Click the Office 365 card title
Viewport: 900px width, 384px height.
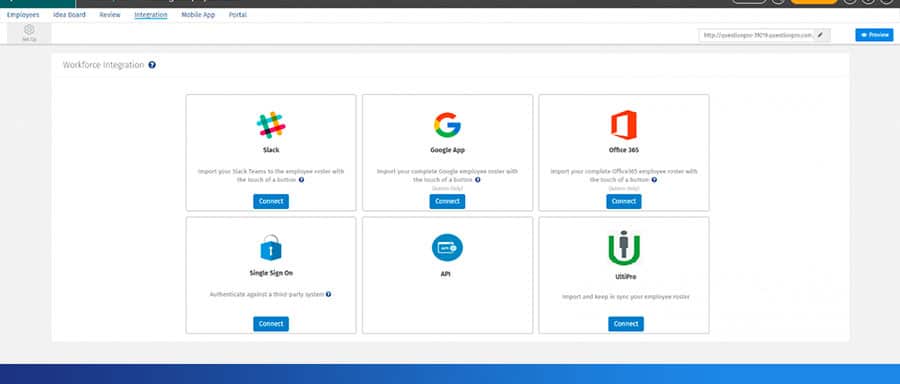pos(624,150)
